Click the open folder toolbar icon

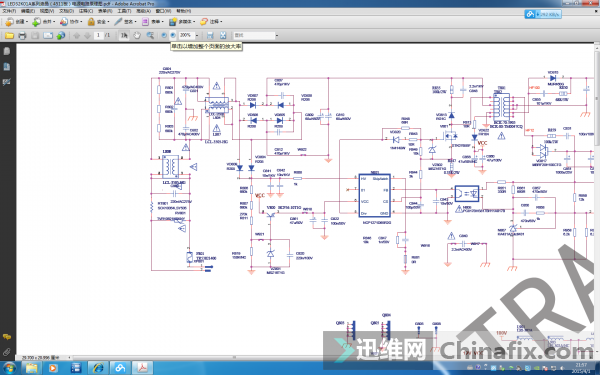(9, 36)
